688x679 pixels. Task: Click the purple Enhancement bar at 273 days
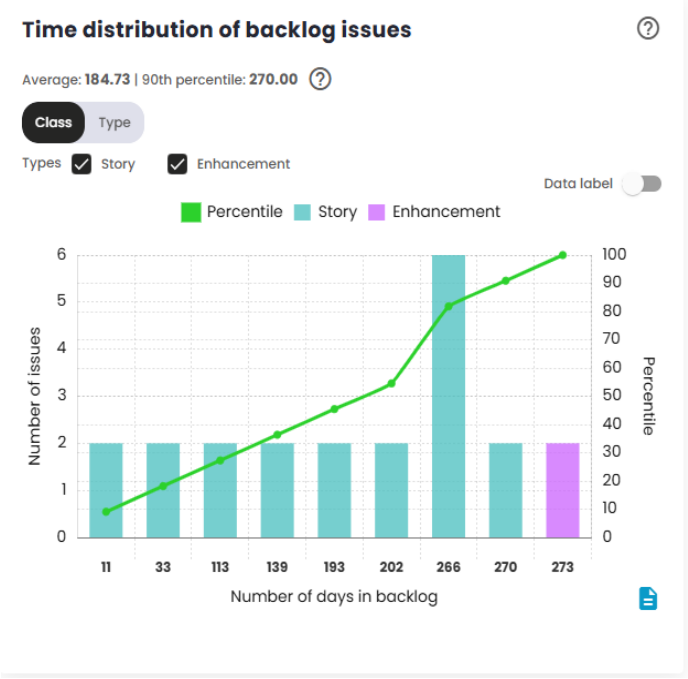563,490
